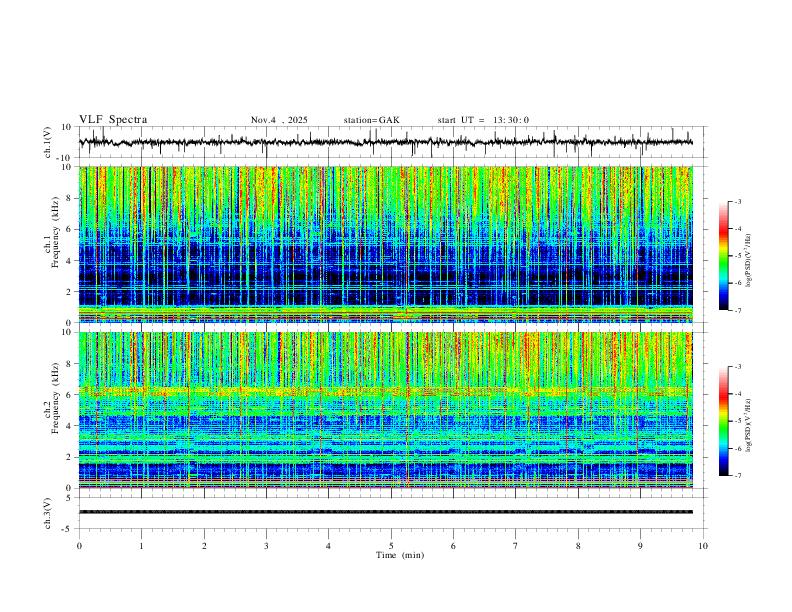Click the 'ch.1(V)' waveform axis label
792x612 pixels.
pos(47,142)
